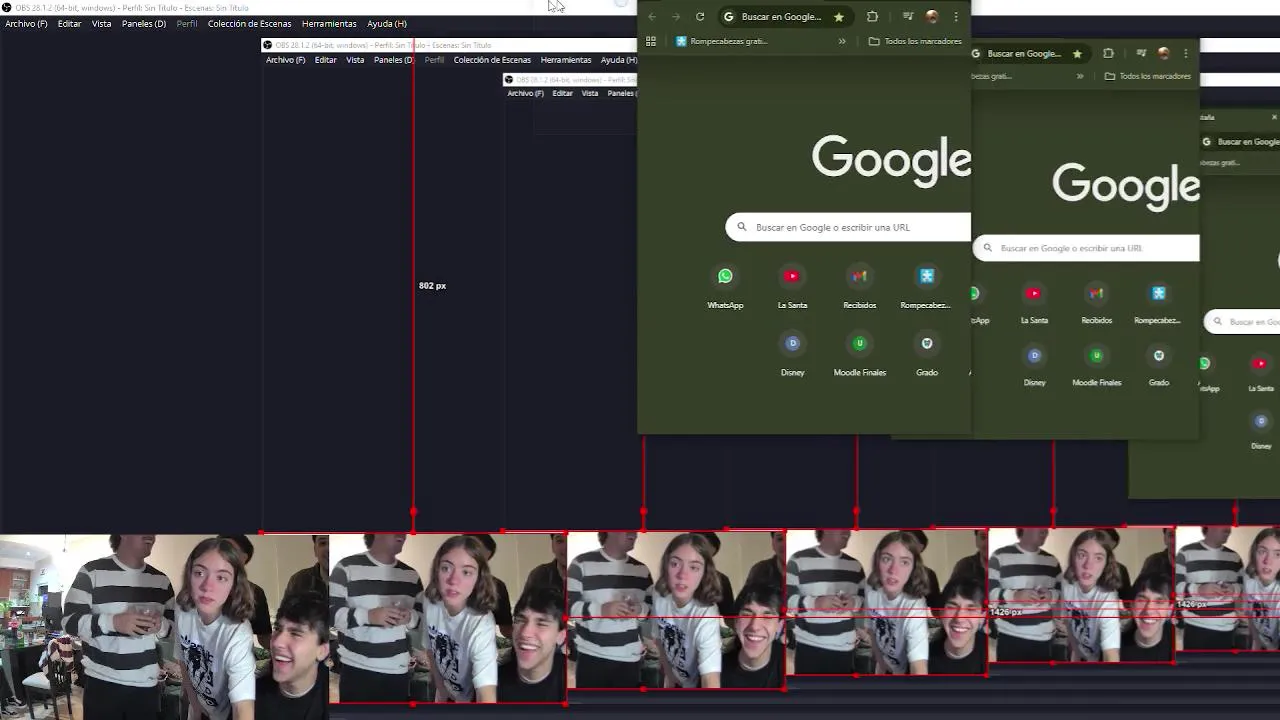Open profile avatar in second Chrome window

coord(1163,53)
